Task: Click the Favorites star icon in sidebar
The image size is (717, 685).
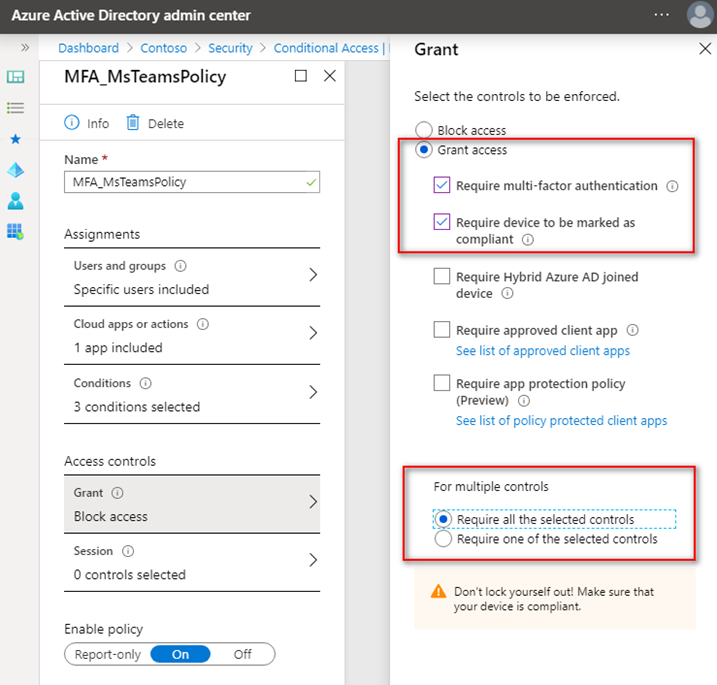Action: coord(16,139)
